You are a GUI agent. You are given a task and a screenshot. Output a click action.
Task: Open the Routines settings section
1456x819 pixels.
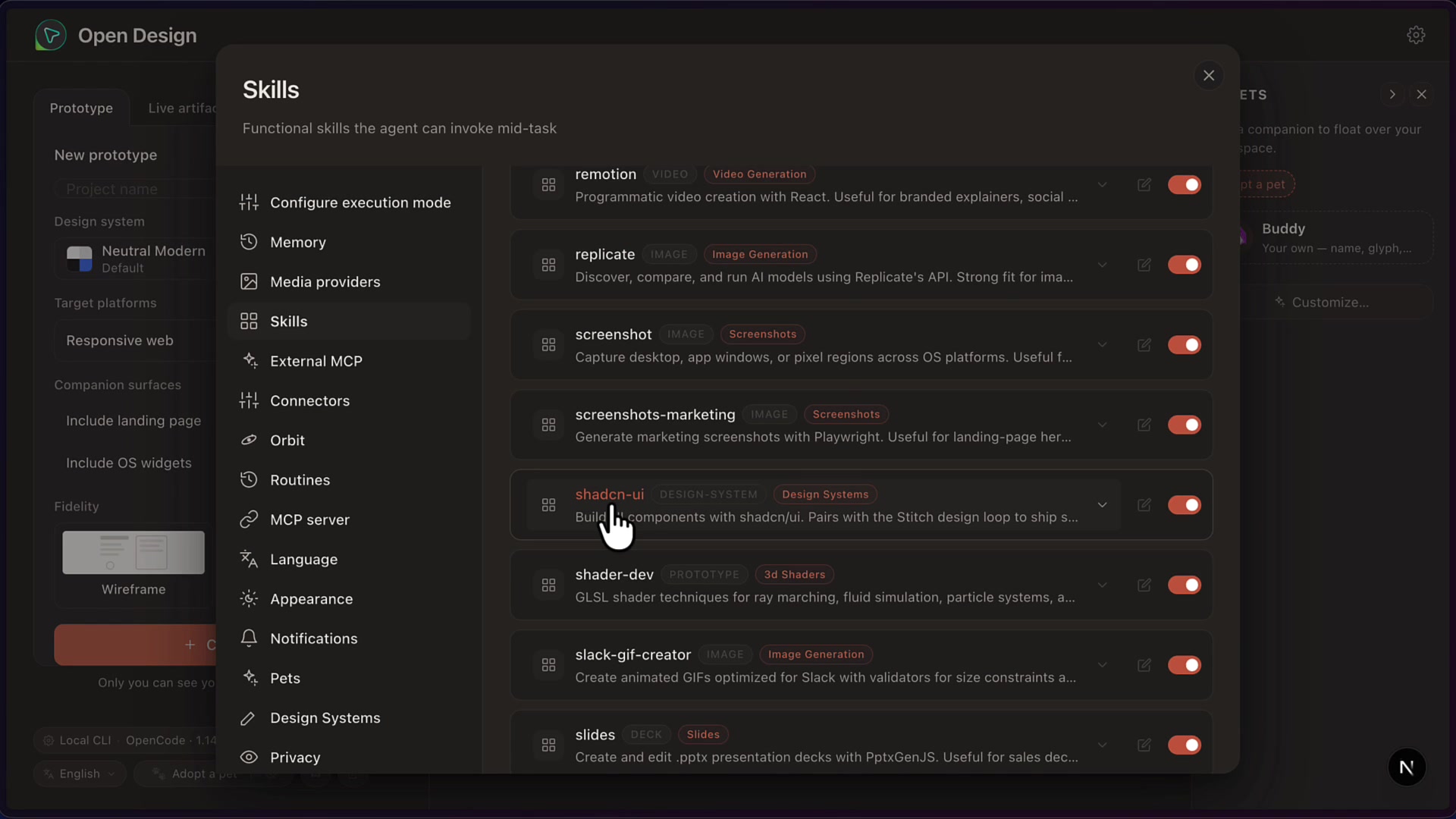349,480
